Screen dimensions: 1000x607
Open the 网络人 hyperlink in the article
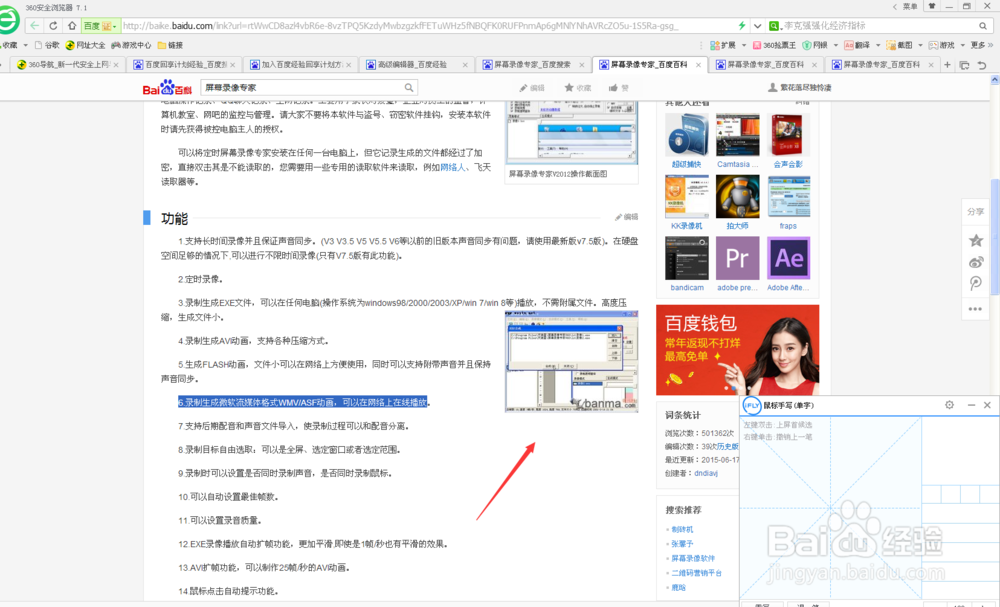coord(453,167)
